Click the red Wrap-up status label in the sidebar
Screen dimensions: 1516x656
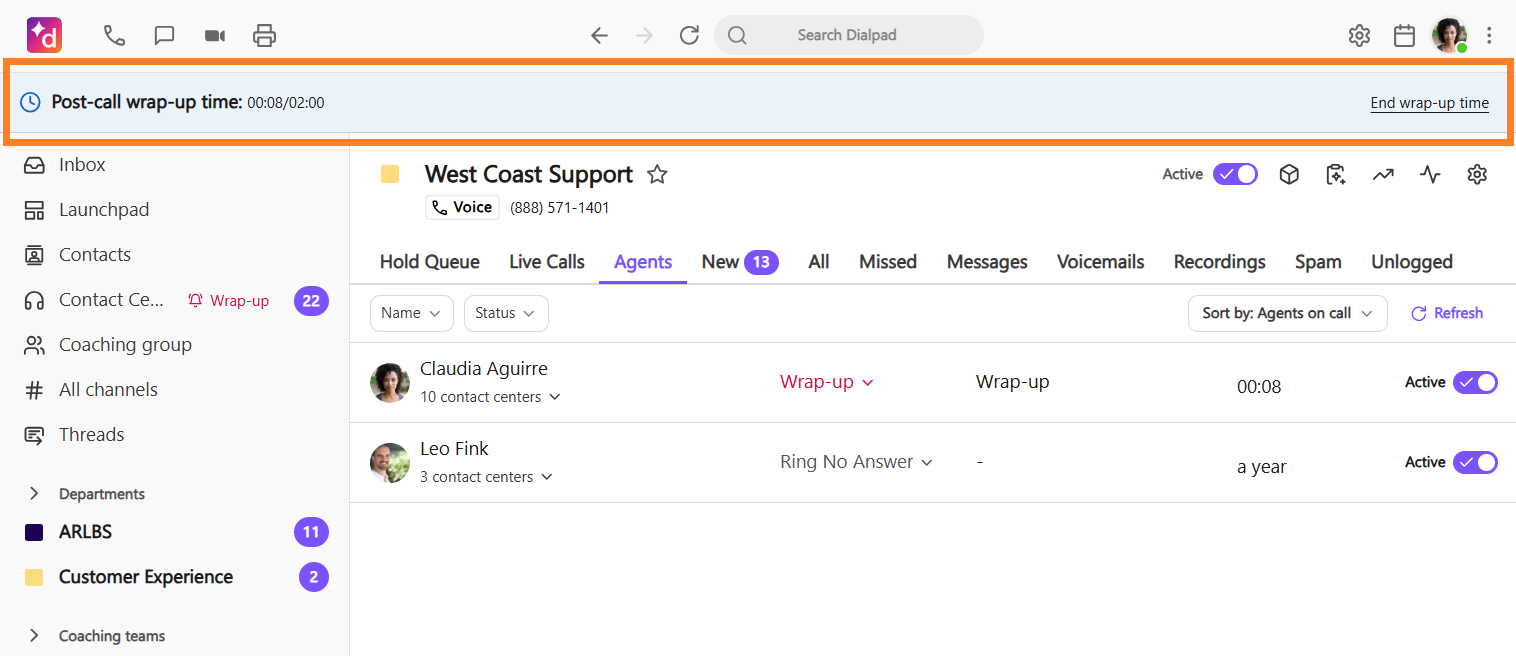tap(229, 301)
